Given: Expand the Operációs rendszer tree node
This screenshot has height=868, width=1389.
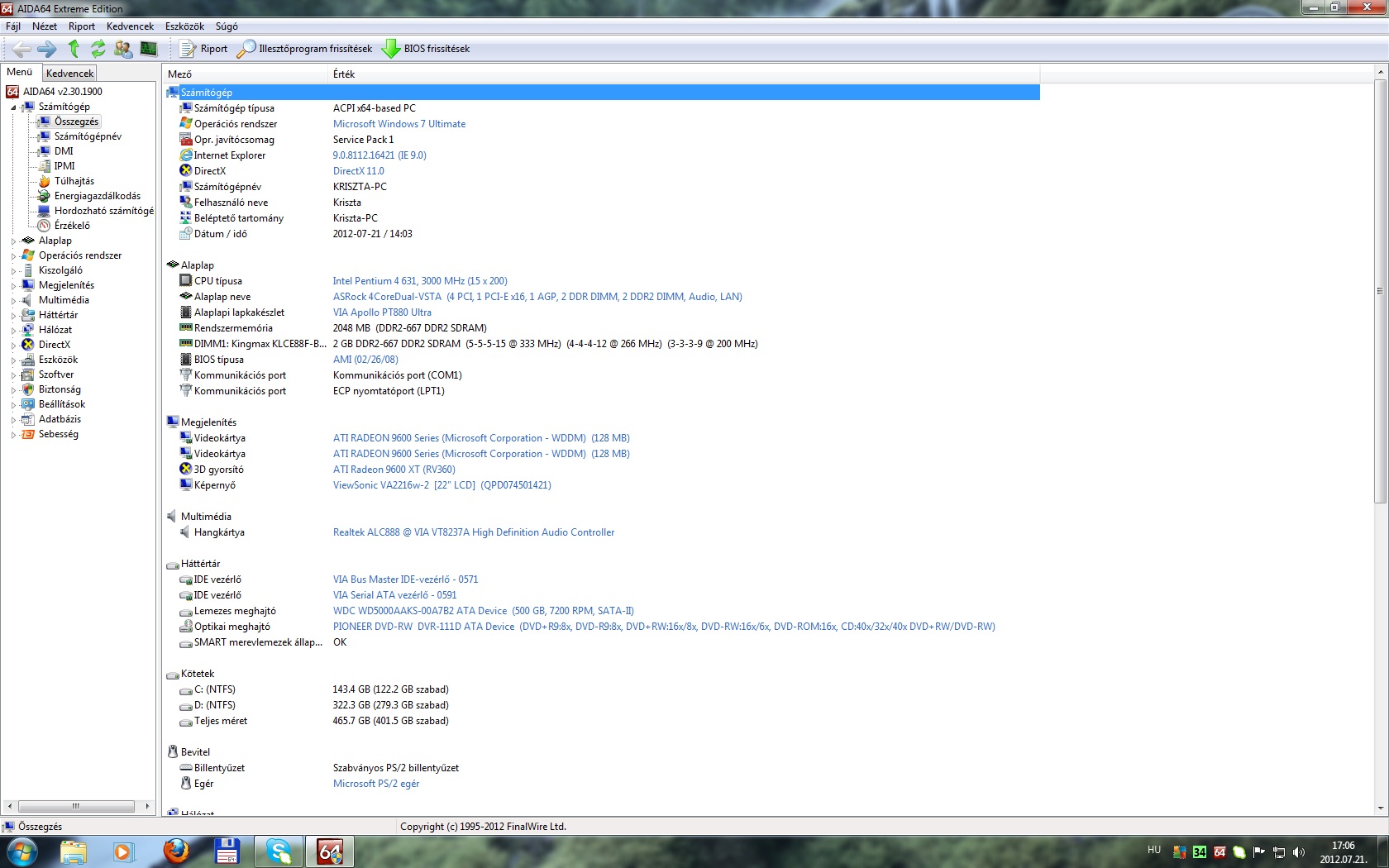Looking at the screenshot, I should pos(13,256).
